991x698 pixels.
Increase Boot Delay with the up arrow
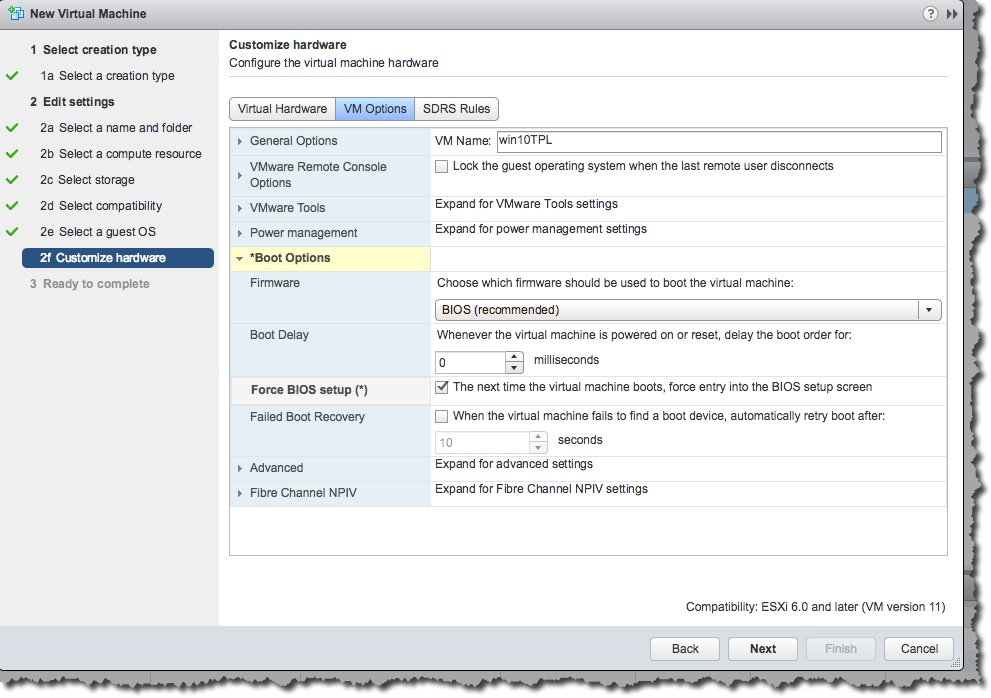tap(514, 356)
